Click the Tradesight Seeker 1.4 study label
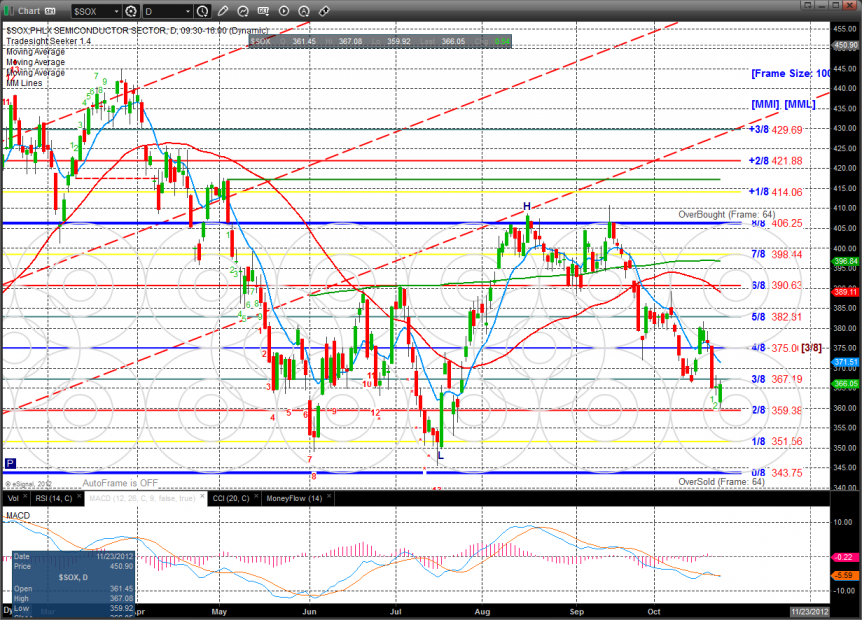 pyautogui.click(x=48, y=41)
